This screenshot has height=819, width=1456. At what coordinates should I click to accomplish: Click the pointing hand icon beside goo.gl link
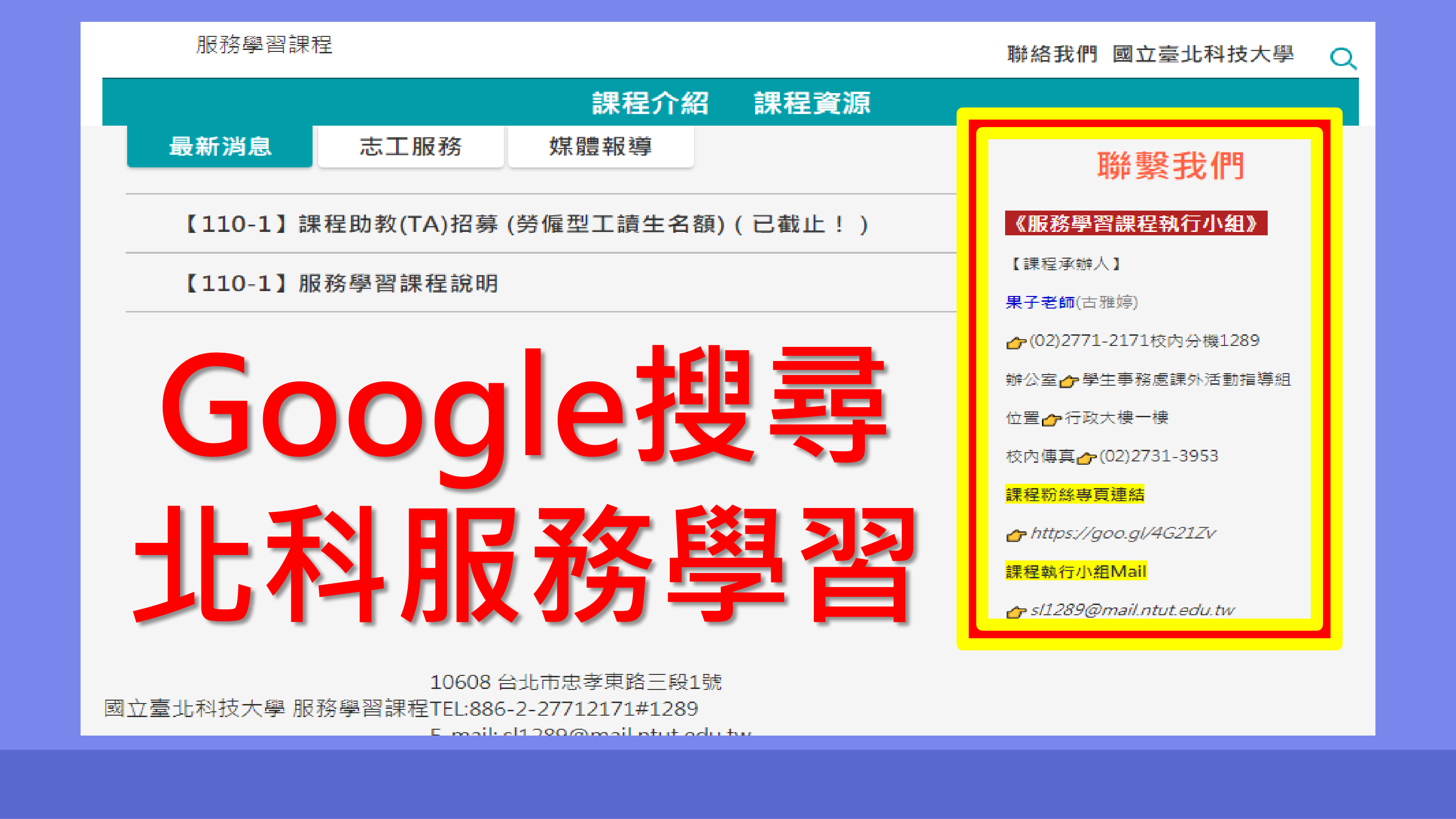point(1016,535)
